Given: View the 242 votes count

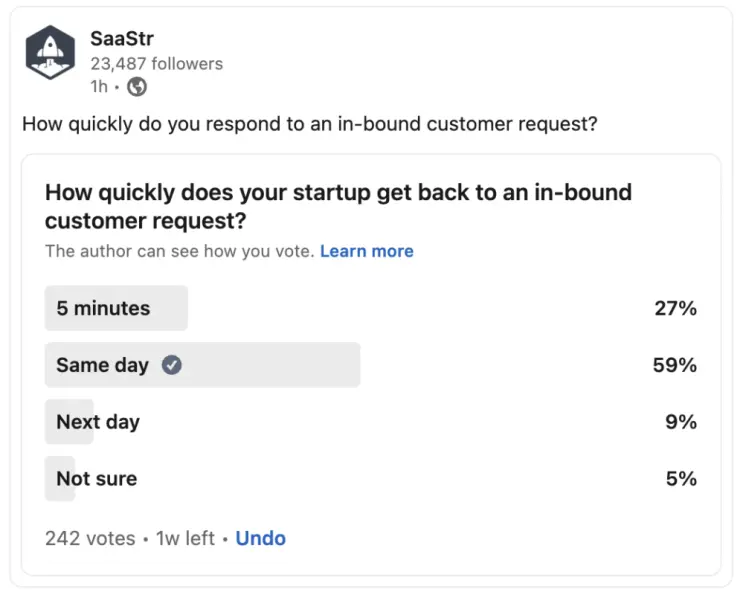Looking at the screenshot, I should [x=90, y=538].
